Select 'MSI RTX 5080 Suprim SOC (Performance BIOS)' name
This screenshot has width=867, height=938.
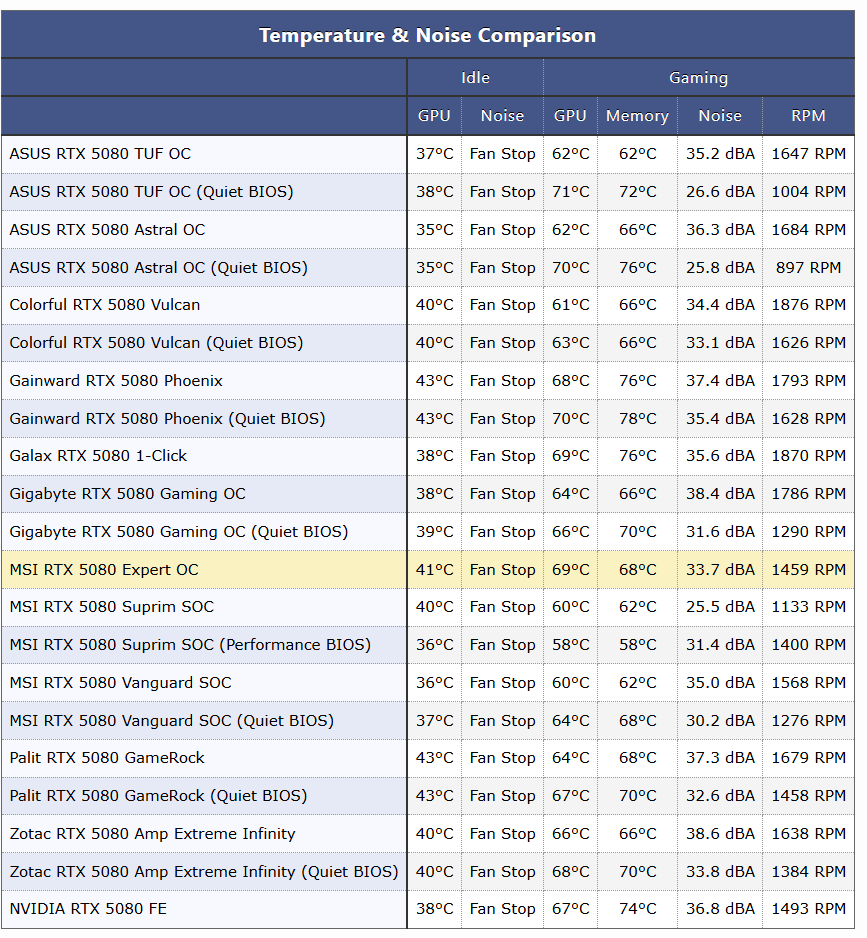190,645
